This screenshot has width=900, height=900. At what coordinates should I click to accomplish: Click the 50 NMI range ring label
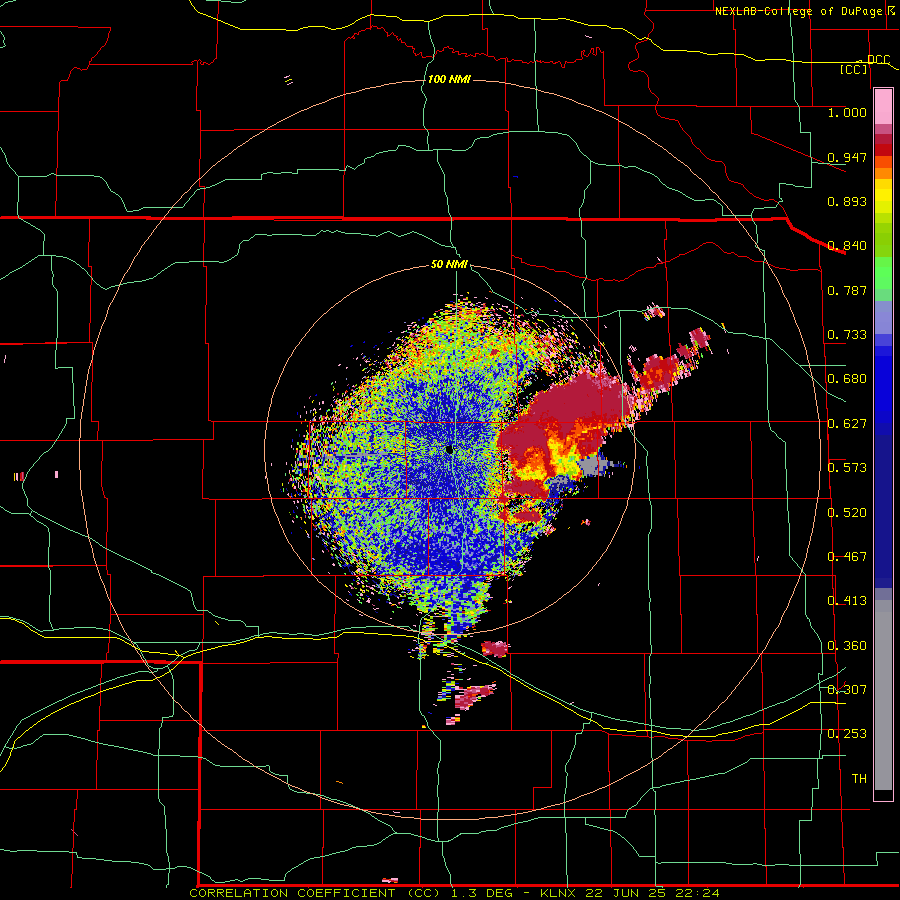coord(449,265)
